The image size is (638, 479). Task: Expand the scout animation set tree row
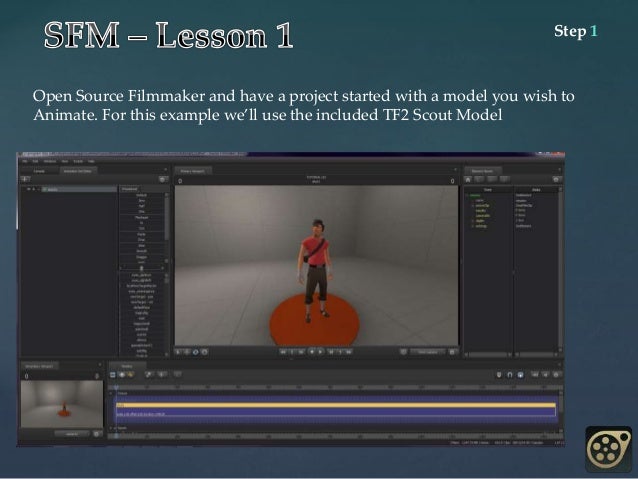pos(39,189)
